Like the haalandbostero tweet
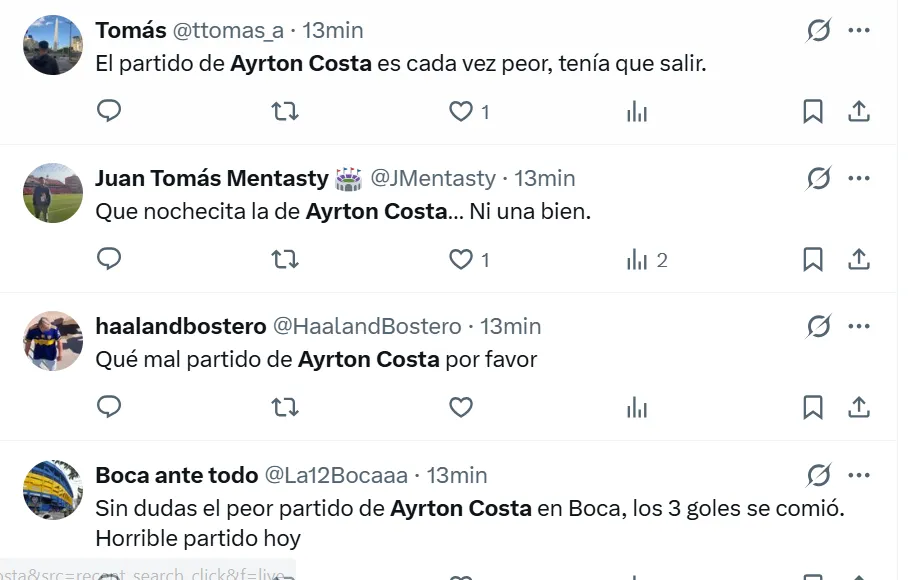This screenshot has height=580, width=918. coord(461,407)
